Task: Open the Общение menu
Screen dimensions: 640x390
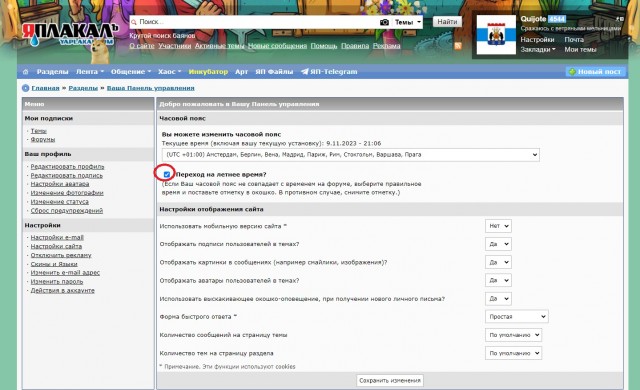Action: pyautogui.click(x=131, y=72)
